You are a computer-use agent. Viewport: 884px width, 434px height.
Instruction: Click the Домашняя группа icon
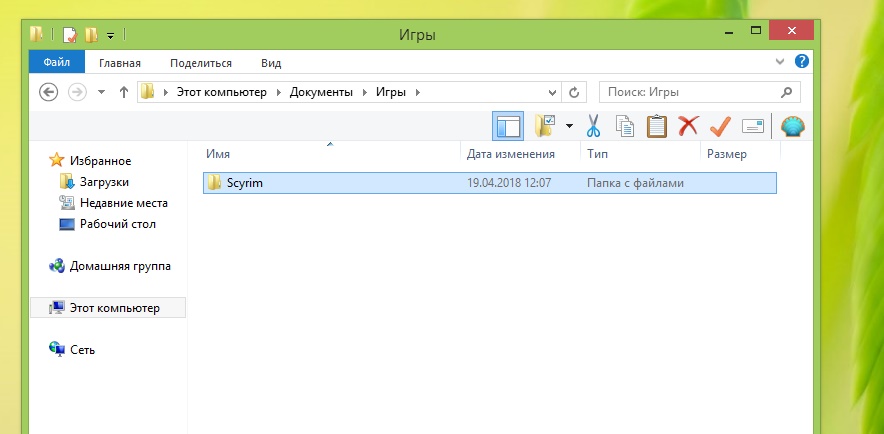(56, 265)
